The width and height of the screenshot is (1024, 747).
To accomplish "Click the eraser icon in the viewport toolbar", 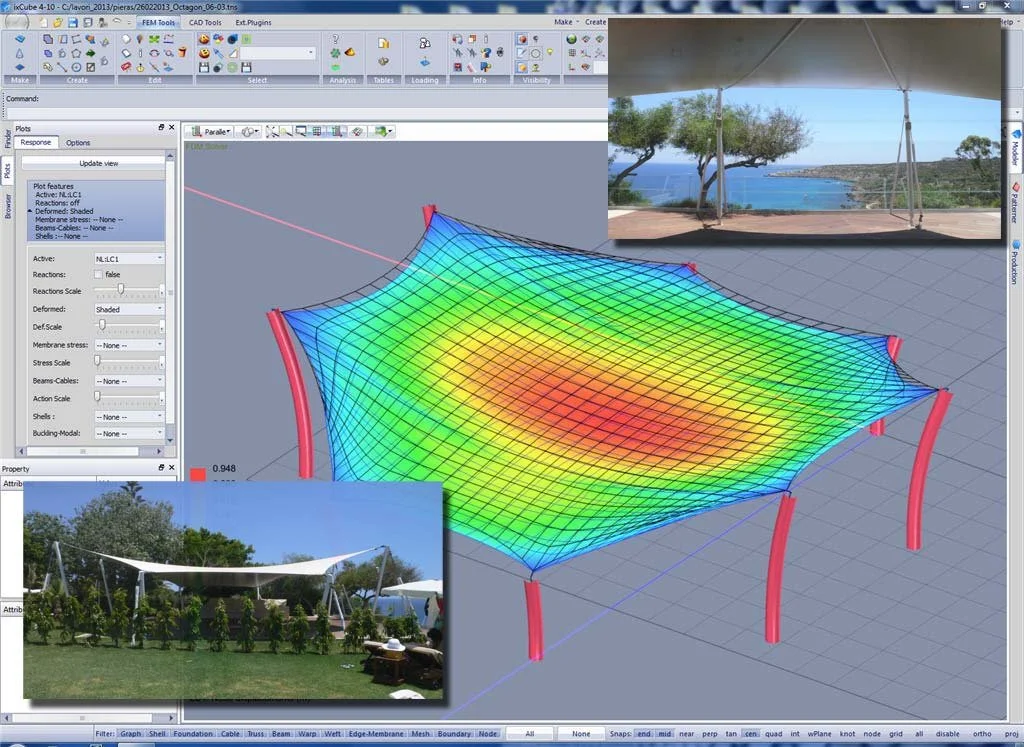I will [x=357, y=131].
